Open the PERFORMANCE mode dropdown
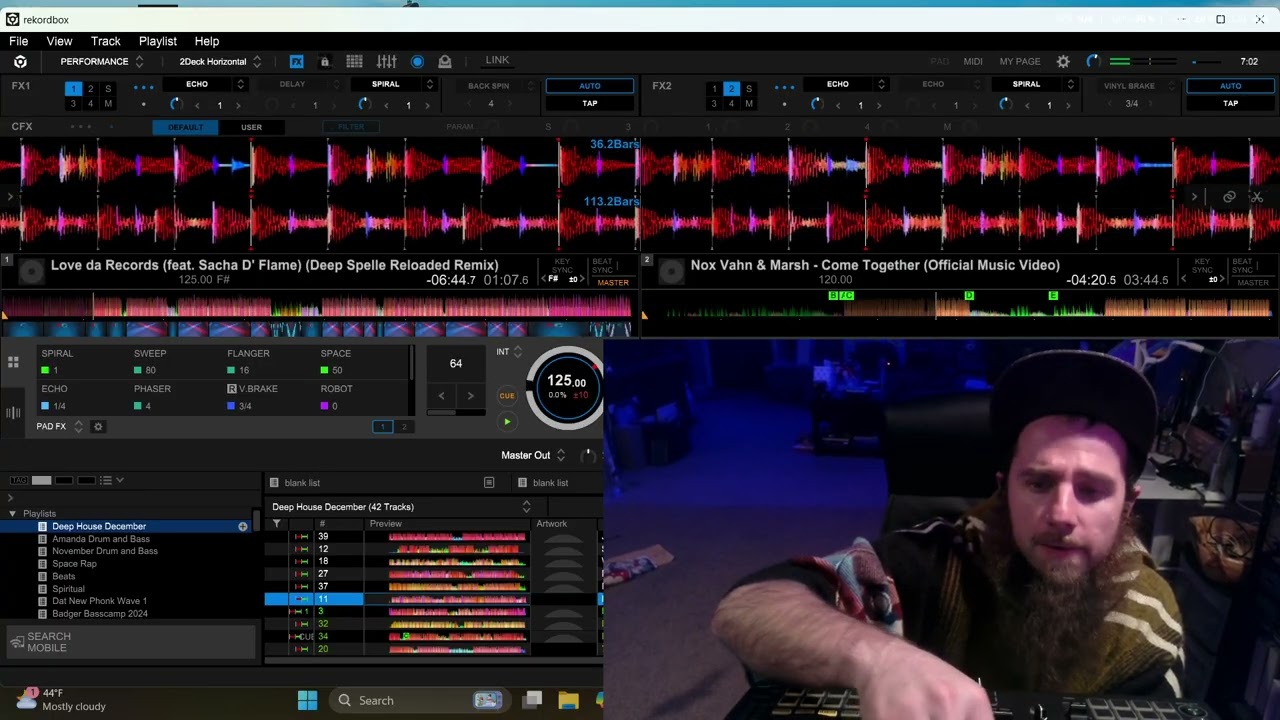Screen dimensions: 1280x720 (x=102, y=62)
